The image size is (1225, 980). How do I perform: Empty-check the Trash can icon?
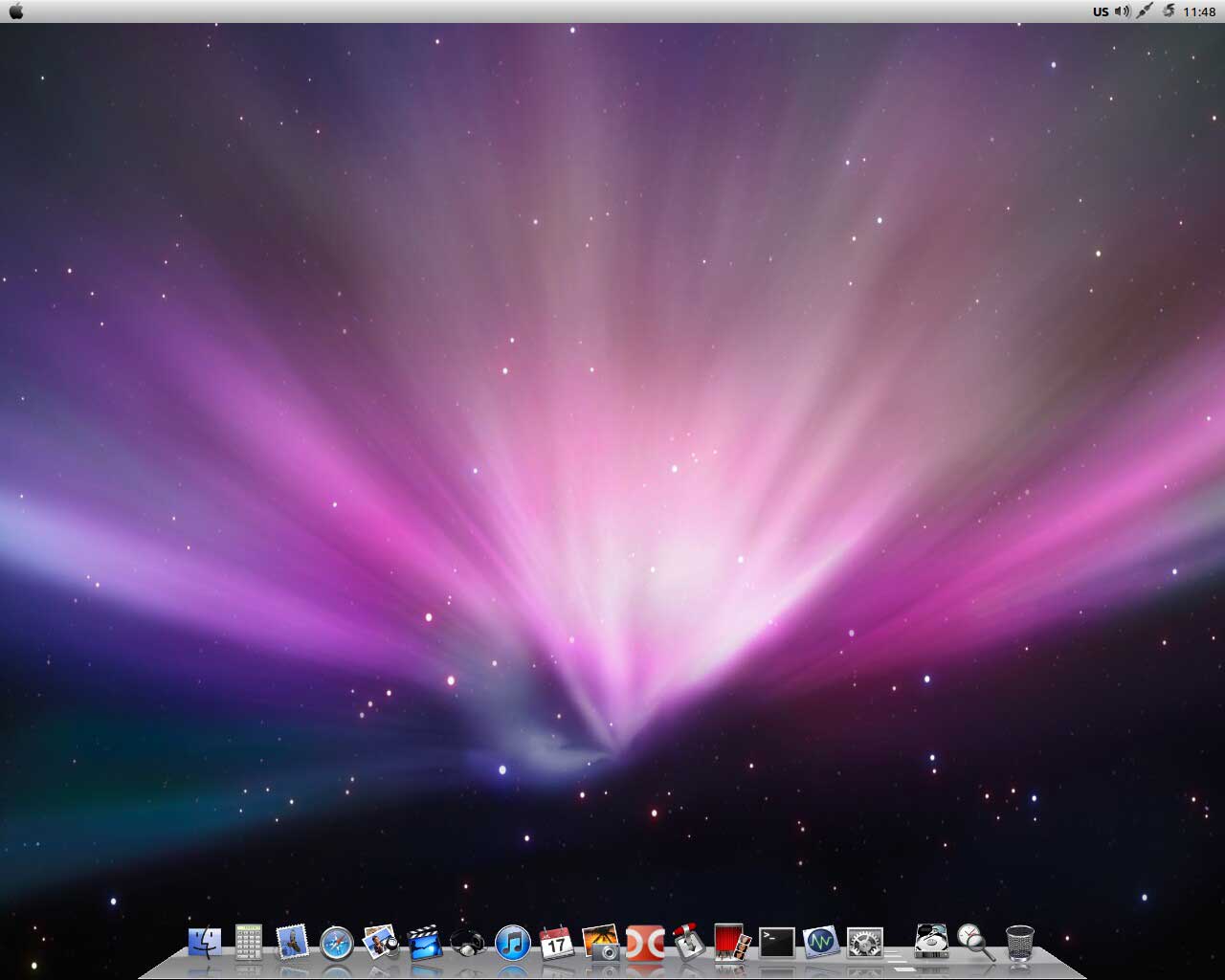click(1020, 943)
